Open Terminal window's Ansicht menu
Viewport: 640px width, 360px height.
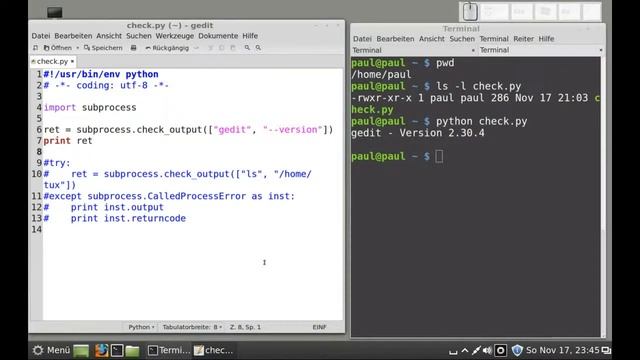pos(431,39)
